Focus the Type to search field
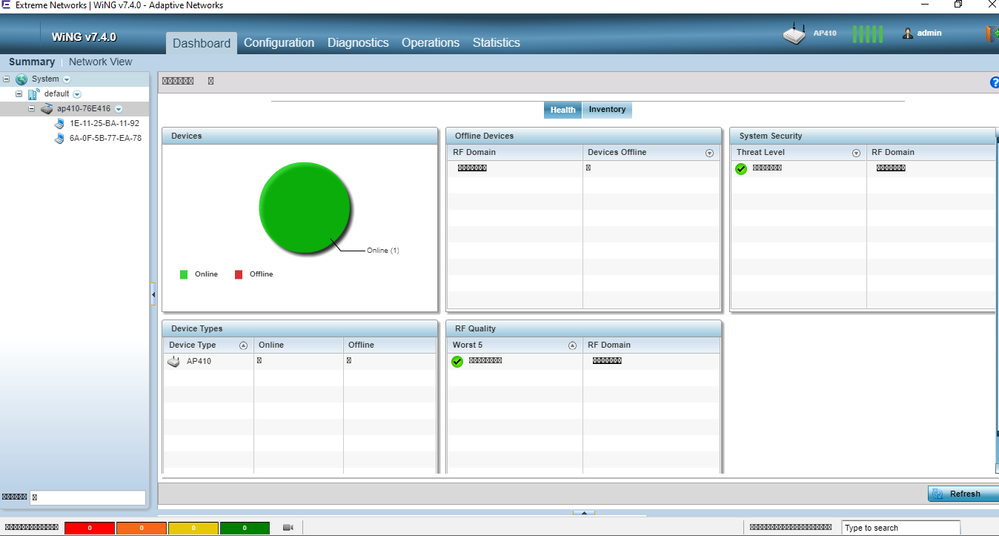The image size is (999, 536). (x=900, y=528)
